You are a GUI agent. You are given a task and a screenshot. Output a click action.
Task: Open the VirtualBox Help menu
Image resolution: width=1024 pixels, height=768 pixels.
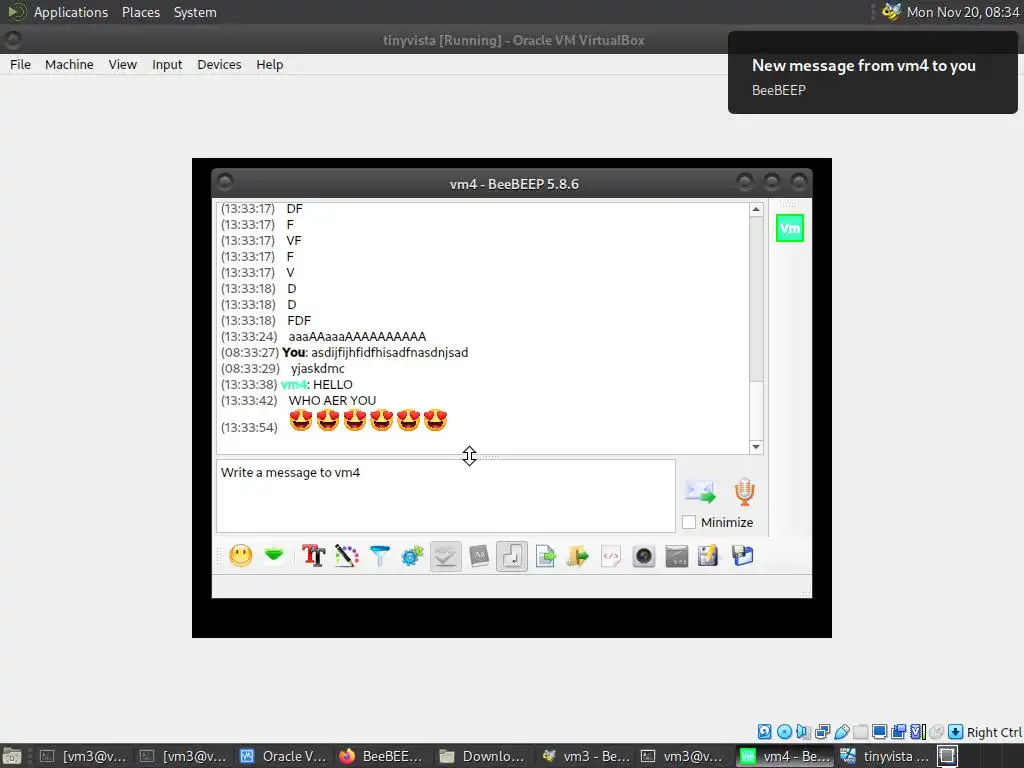tap(270, 65)
